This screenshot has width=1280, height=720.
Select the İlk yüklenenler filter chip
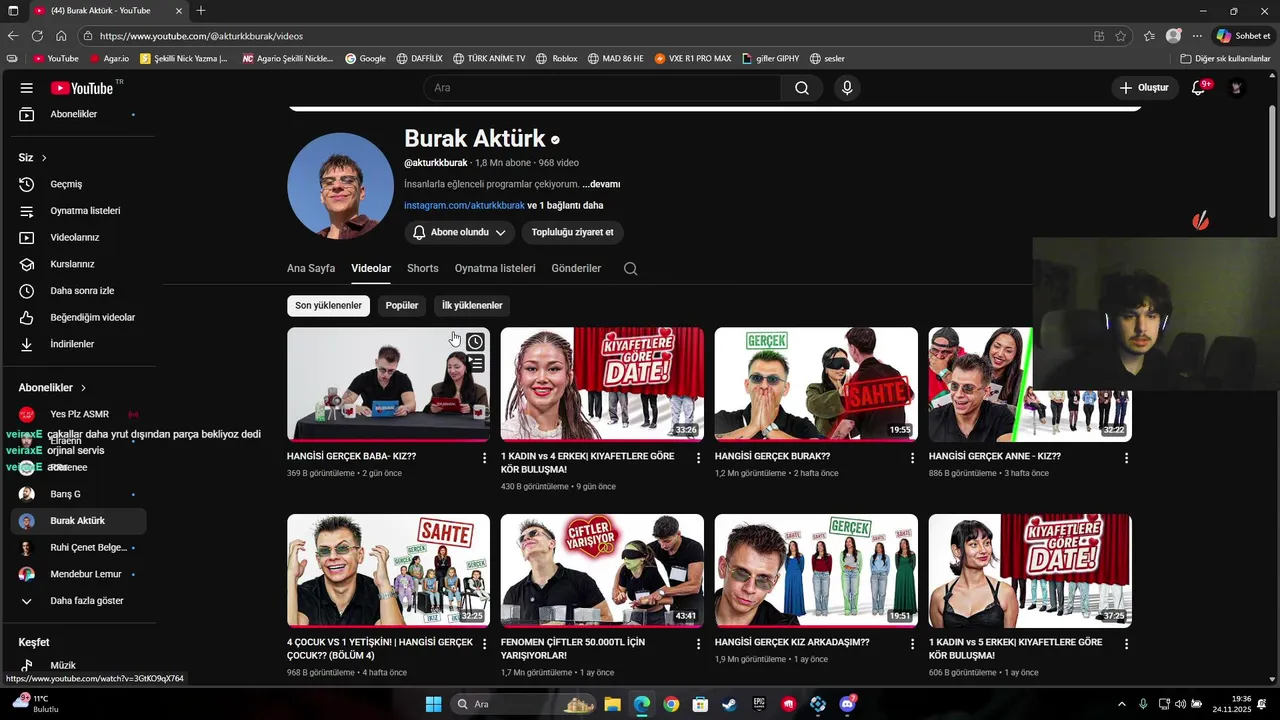tap(472, 305)
